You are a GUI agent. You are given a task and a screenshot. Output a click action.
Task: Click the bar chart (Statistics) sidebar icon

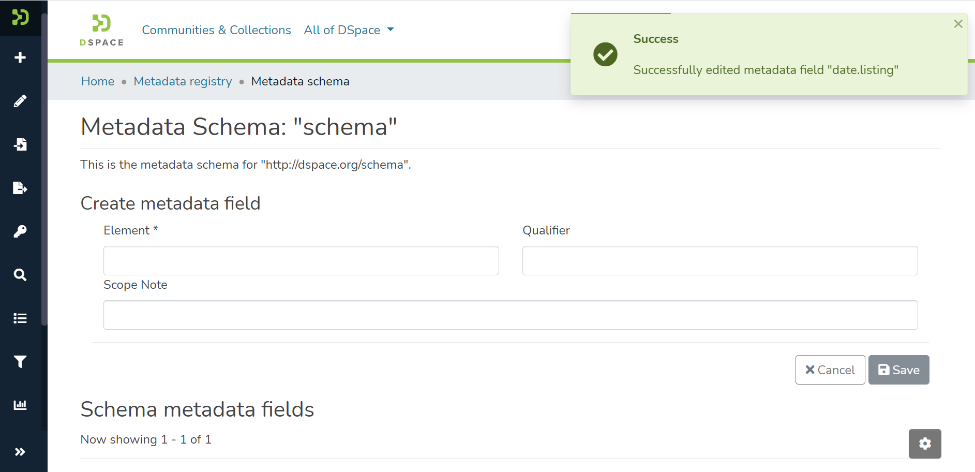point(20,406)
